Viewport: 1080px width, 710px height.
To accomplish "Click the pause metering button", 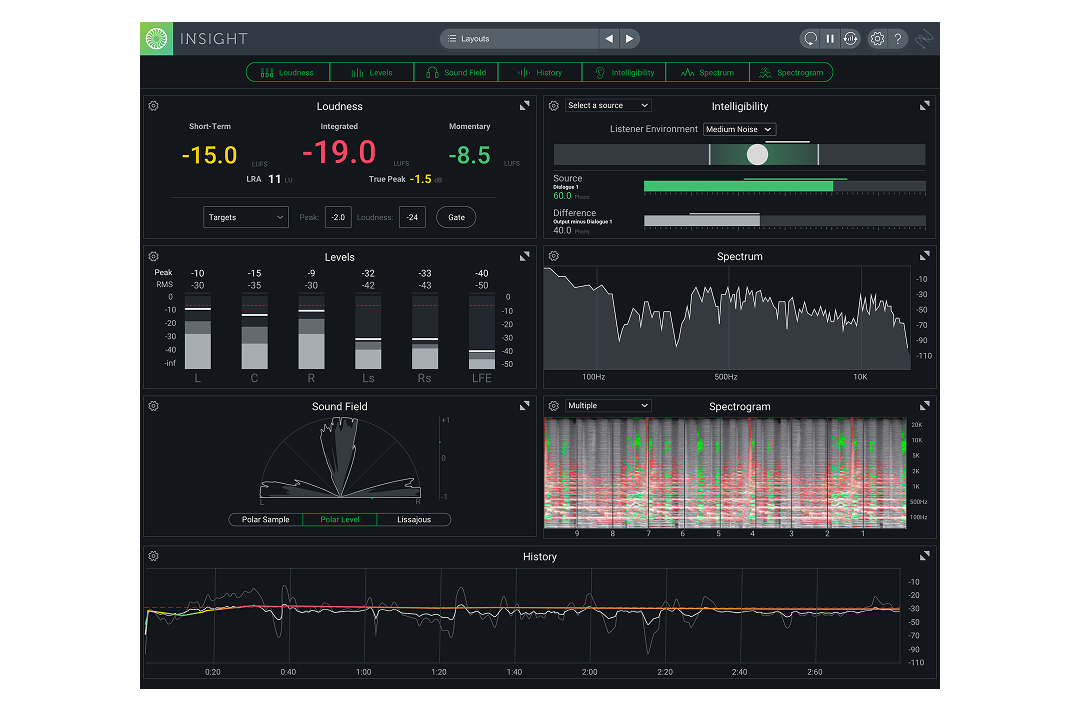I will tap(829, 39).
